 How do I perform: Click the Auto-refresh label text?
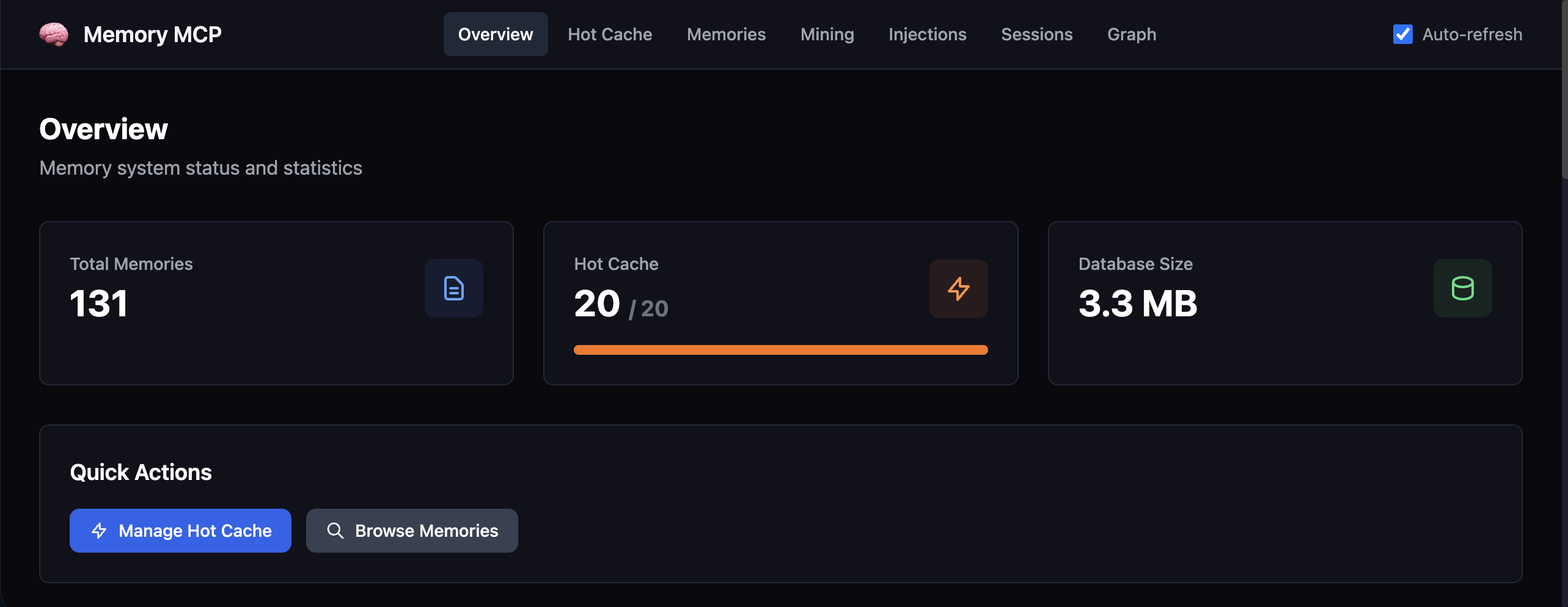coord(1471,34)
